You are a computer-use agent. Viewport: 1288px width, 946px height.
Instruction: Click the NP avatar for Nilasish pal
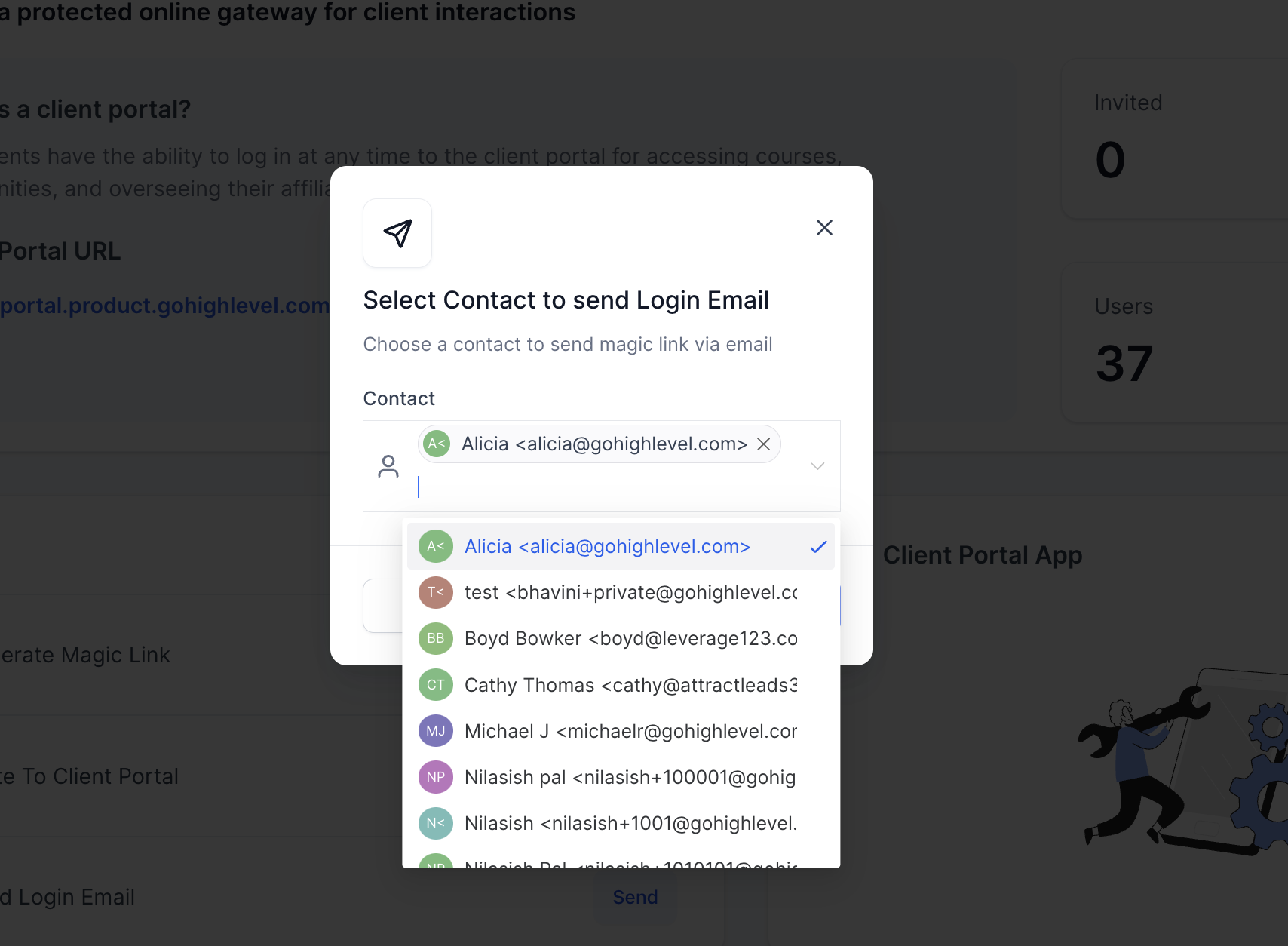pyautogui.click(x=436, y=777)
